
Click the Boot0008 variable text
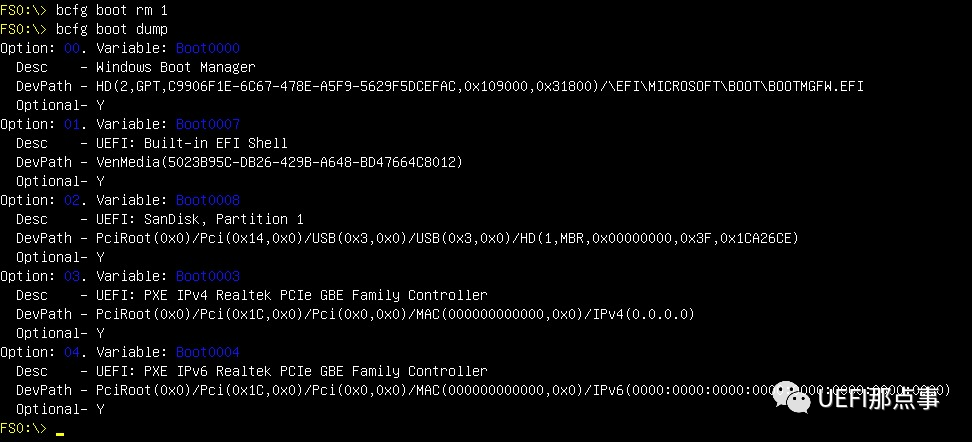point(207,200)
